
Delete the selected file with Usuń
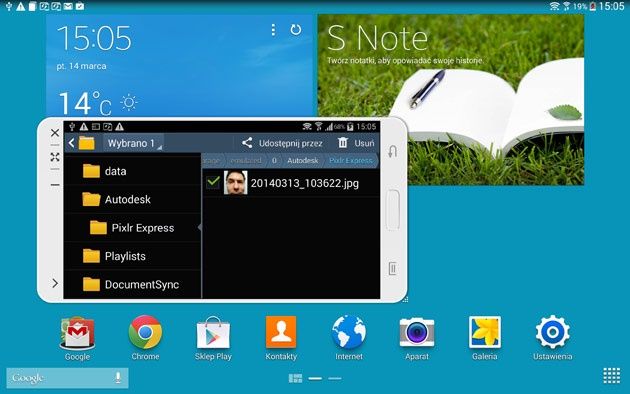pos(356,143)
